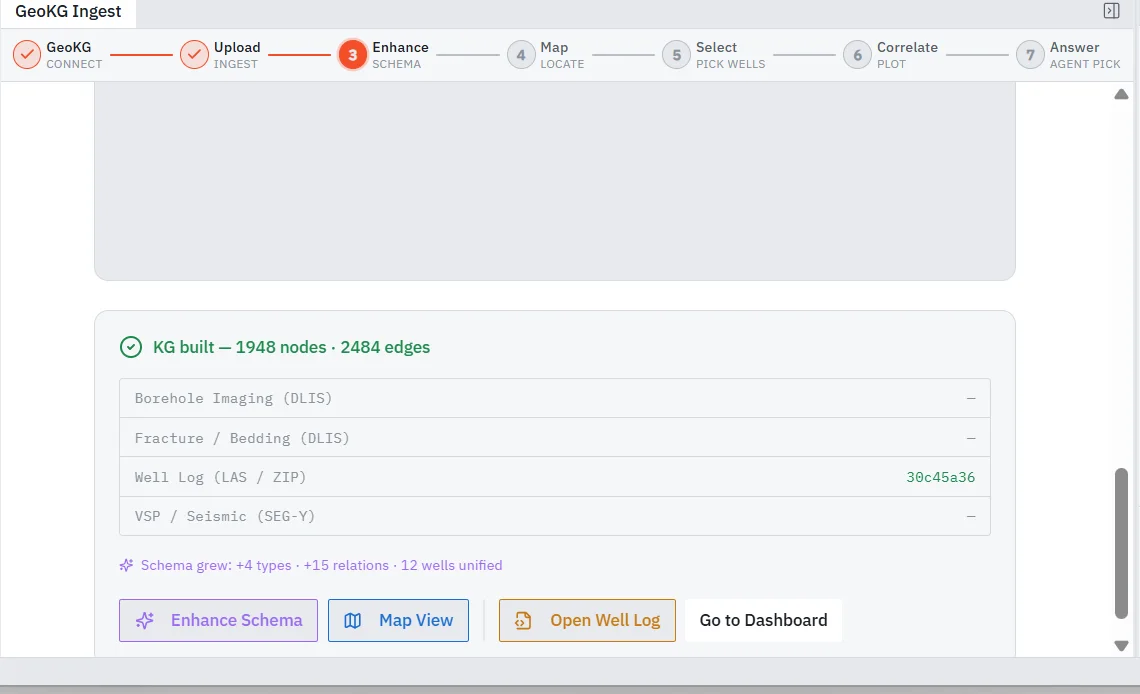This screenshot has height=694, width=1140.
Task: Click the KG built 1948 nodes text
Action: point(291,347)
